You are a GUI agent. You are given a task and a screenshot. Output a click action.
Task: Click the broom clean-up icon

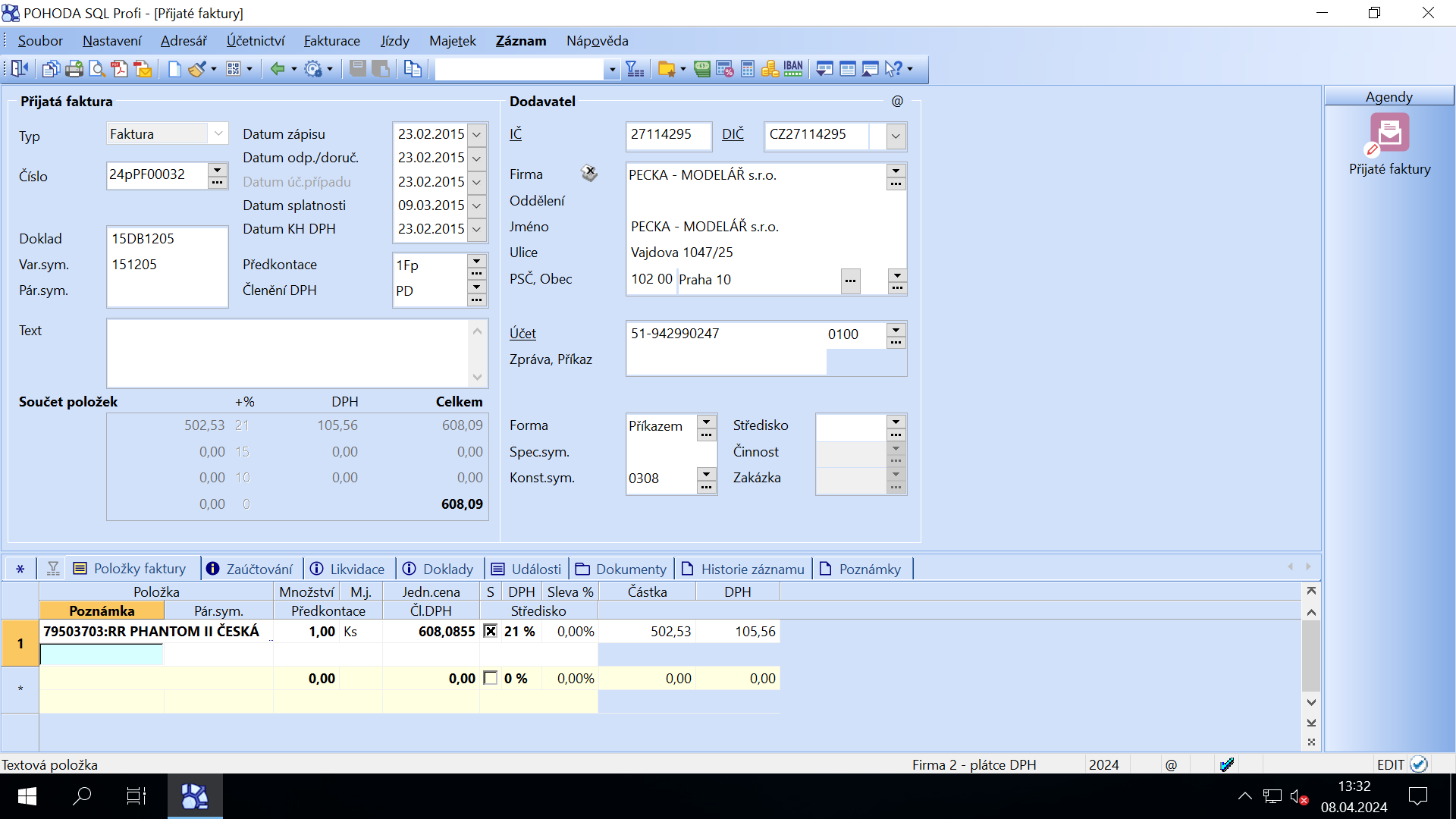click(197, 69)
